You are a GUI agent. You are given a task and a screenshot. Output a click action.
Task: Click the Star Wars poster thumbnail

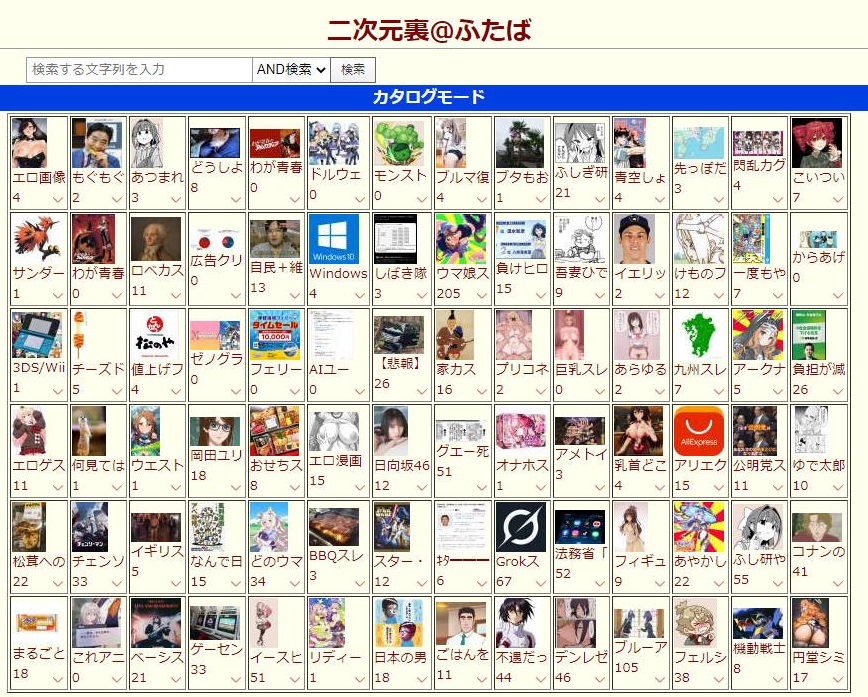(x=390, y=526)
